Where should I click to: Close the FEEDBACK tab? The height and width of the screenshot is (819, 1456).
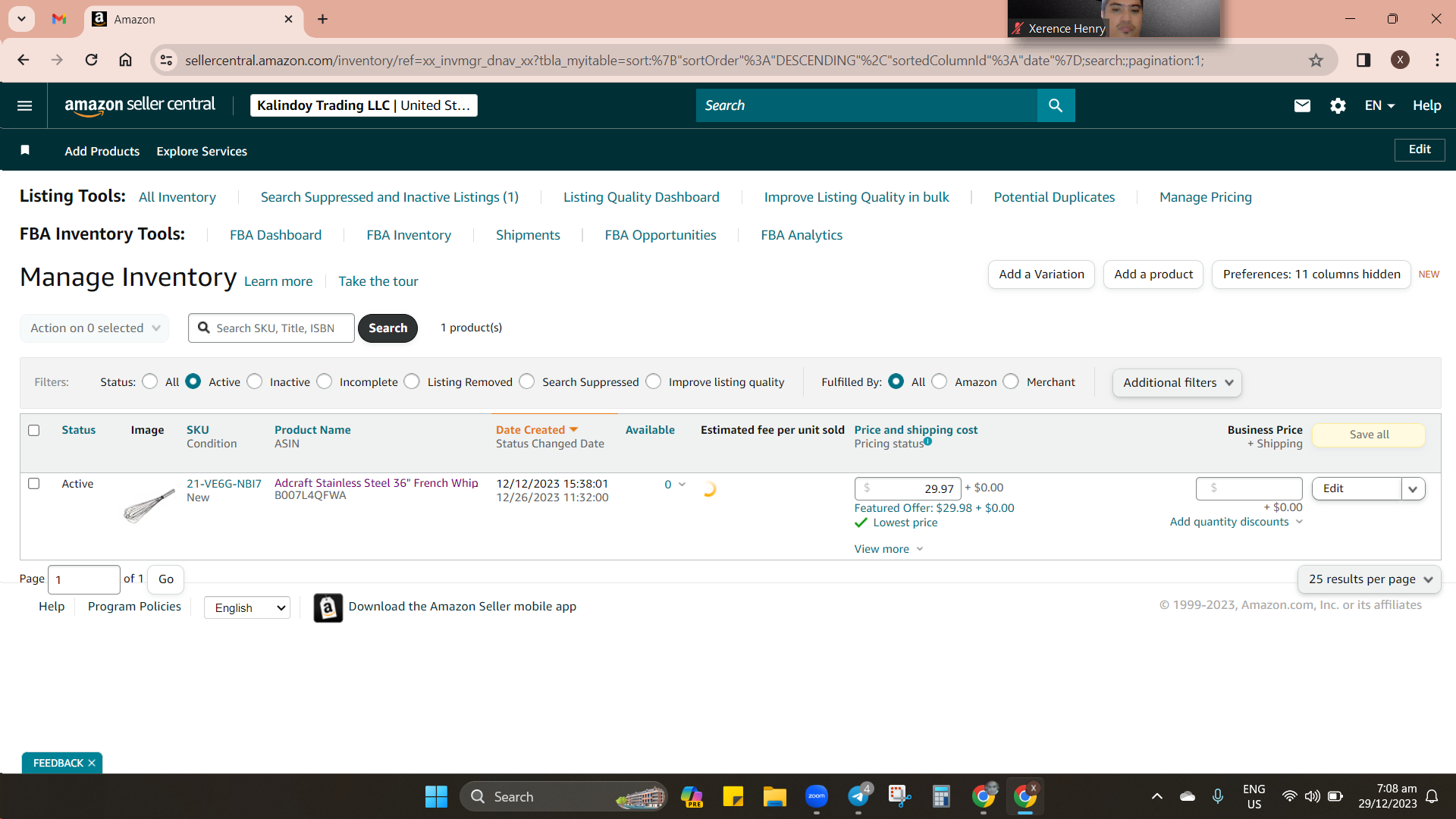tap(92, 763)
